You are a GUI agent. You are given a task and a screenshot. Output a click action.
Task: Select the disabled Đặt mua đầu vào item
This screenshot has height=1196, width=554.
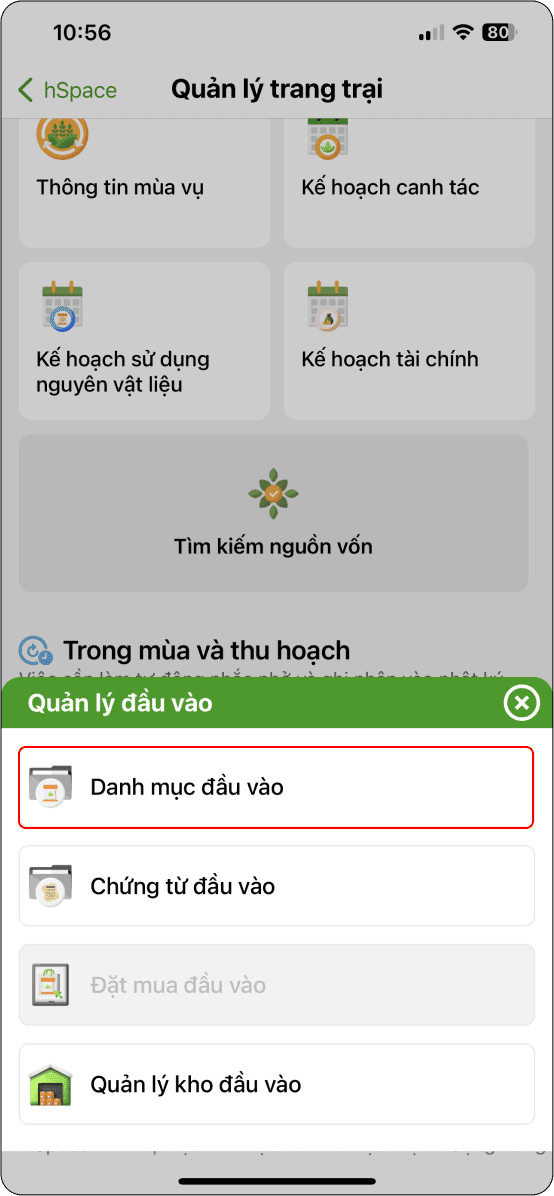pyautogui.click(x=276, y=985)
